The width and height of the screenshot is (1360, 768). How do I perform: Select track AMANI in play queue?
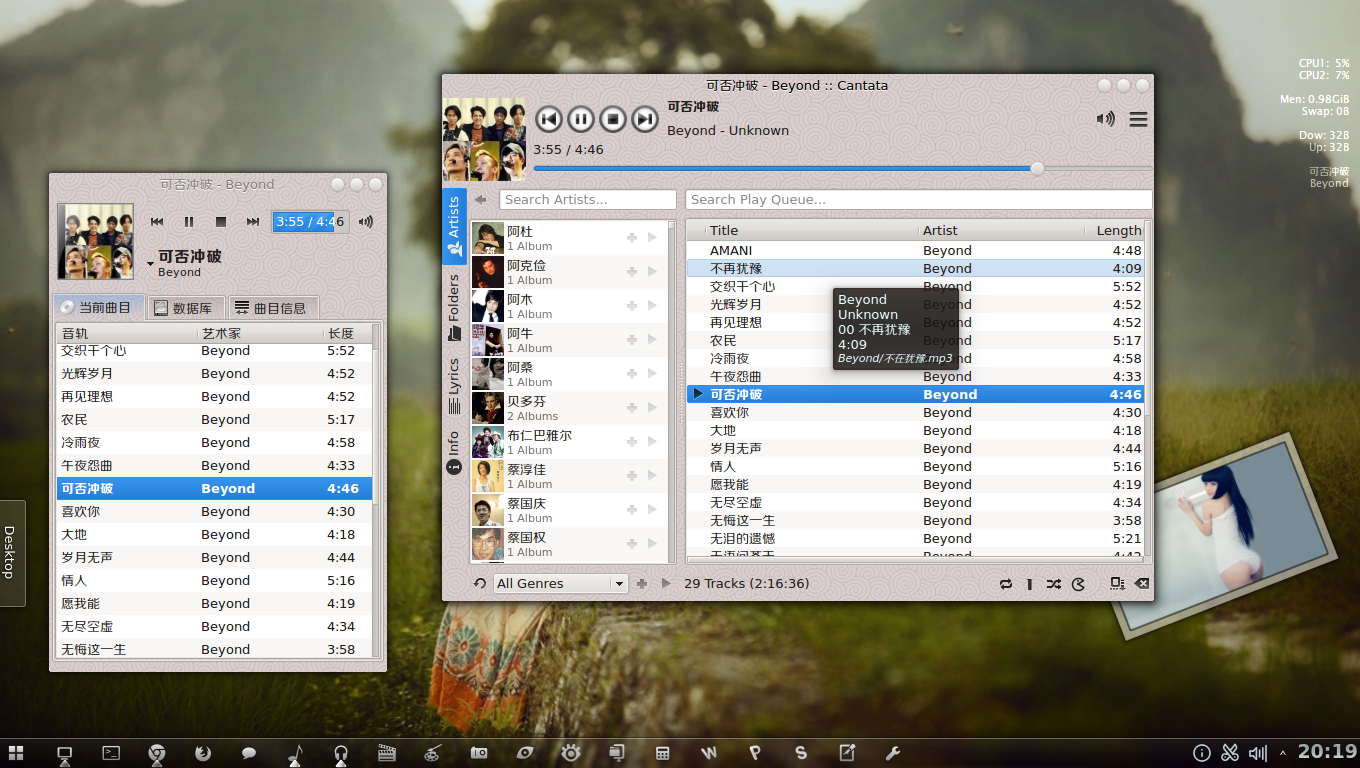(915, 250)
